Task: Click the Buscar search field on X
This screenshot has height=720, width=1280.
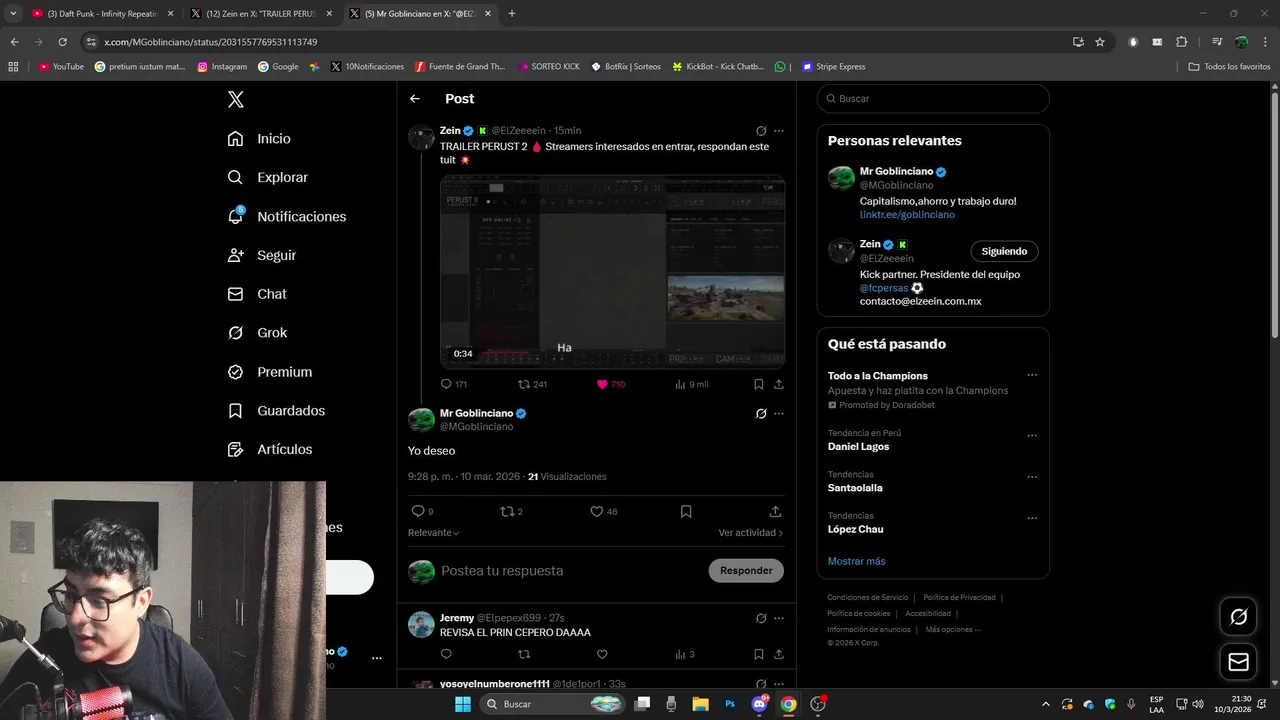Action: click(x=933, y=99)
